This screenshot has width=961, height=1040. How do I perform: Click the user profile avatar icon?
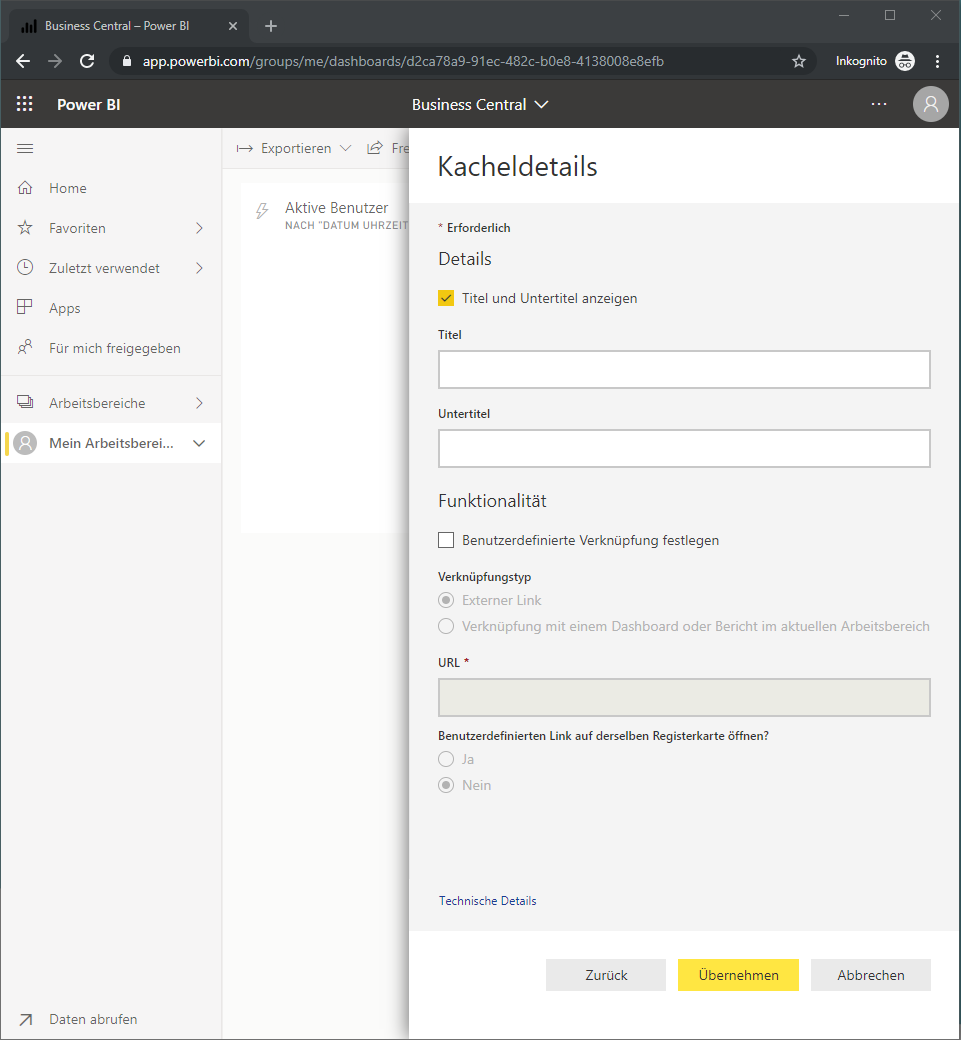[930, 104]
